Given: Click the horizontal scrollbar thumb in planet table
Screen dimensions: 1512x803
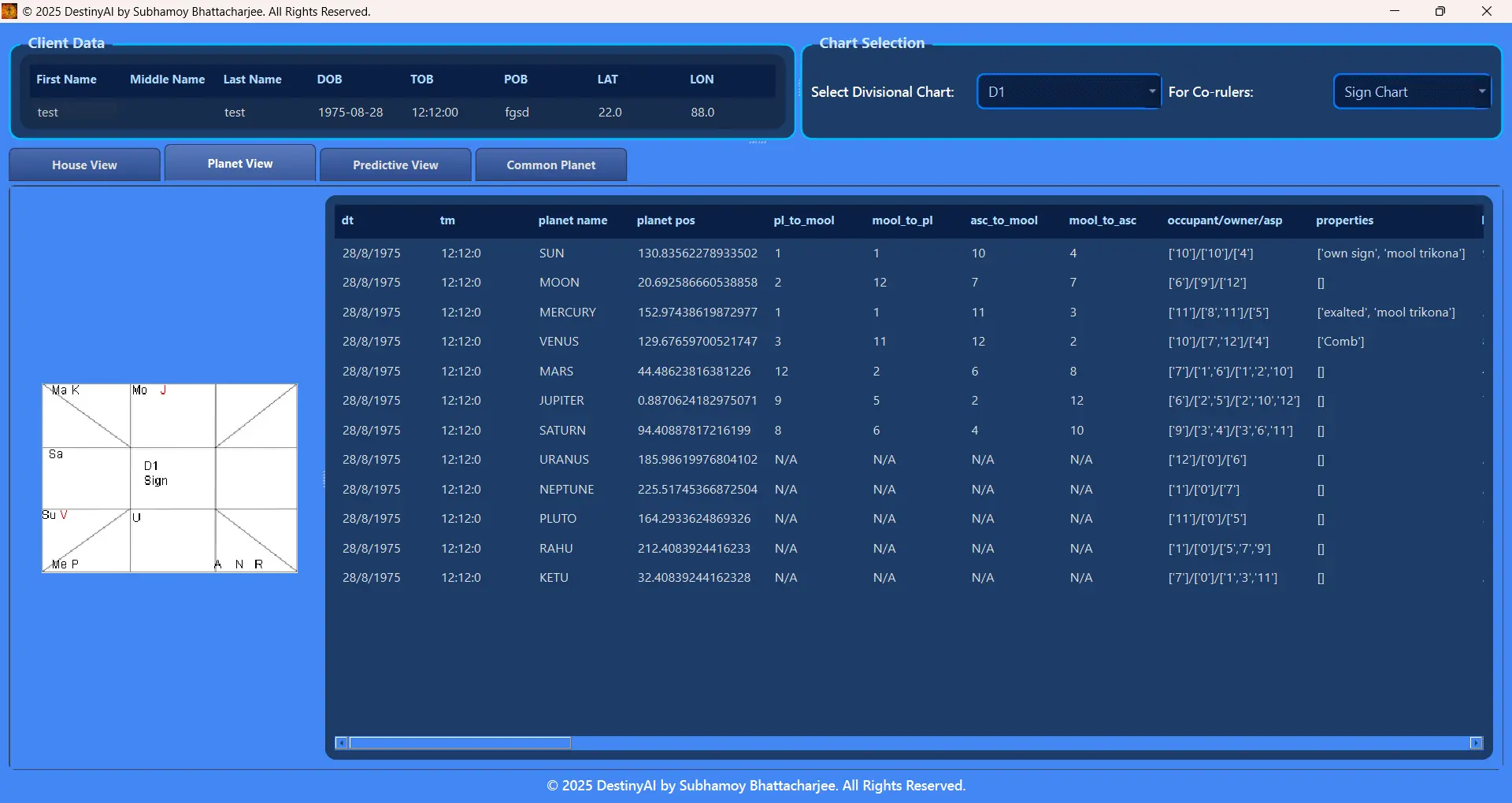Looking at the screenshot, I should click(x=460, y=743).
